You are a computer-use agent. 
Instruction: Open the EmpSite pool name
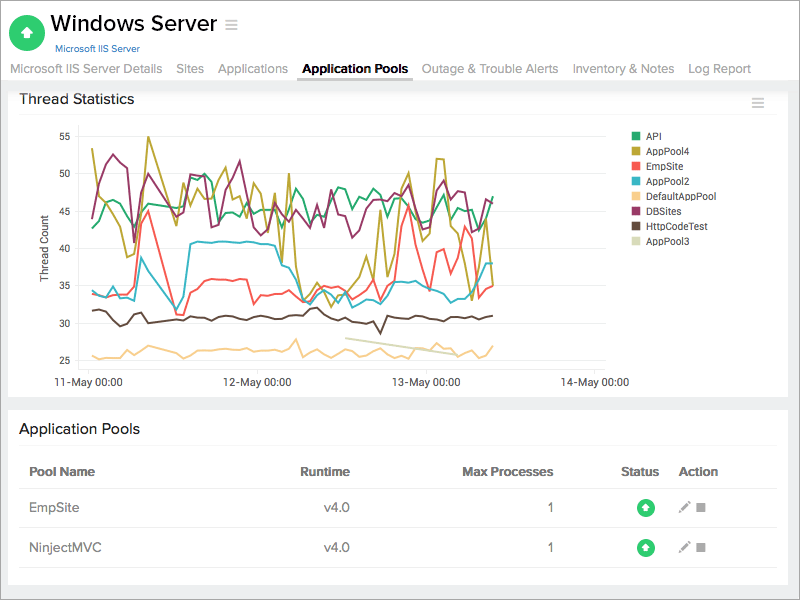tap(54, 508)
